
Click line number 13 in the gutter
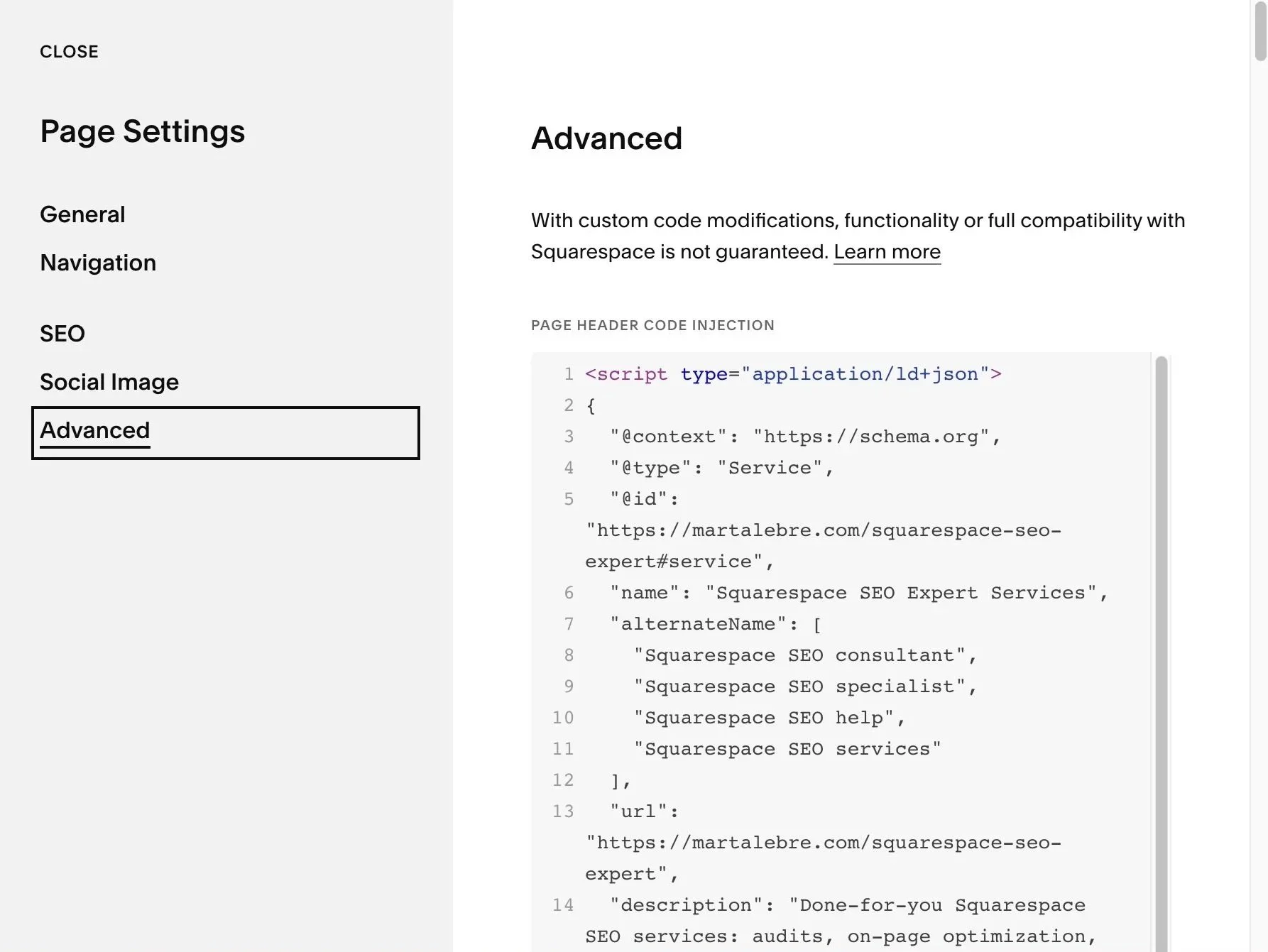[563, 811]
